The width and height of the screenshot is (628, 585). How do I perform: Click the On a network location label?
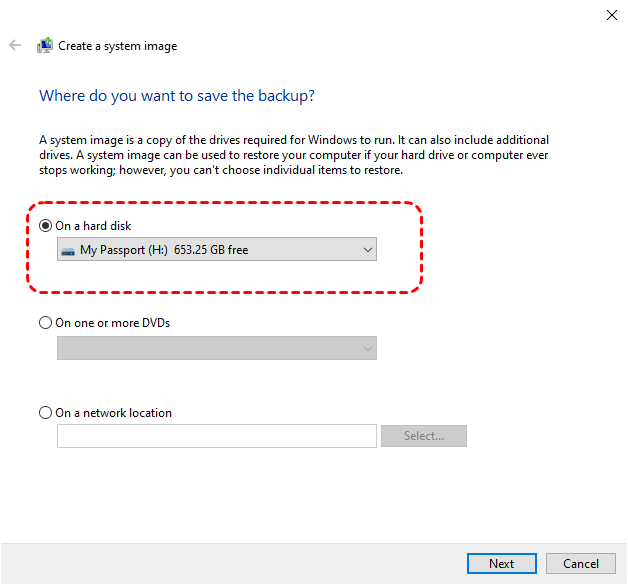pos(114,413)
